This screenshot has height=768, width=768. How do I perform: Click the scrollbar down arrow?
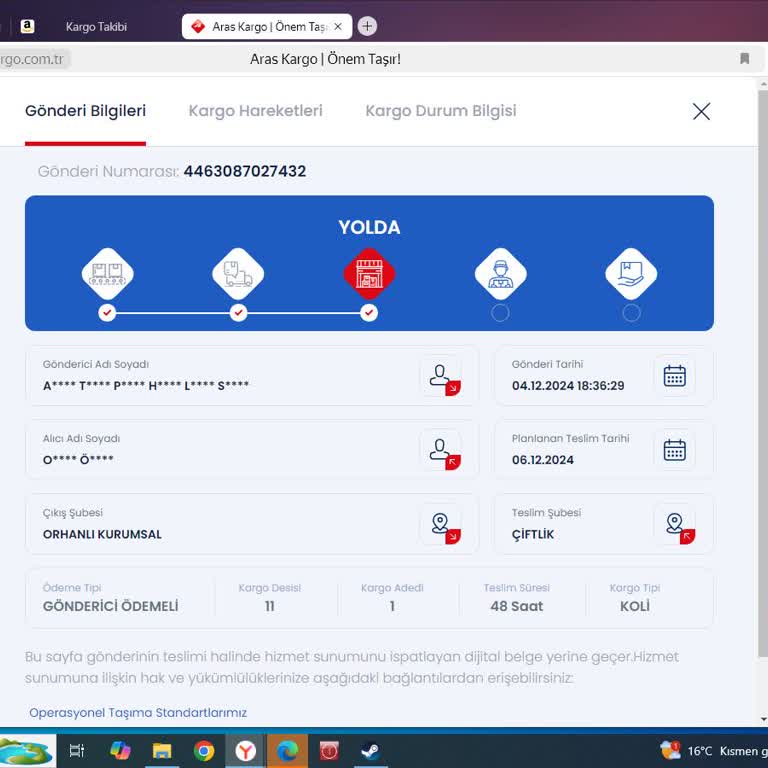(x=764, y=720)
